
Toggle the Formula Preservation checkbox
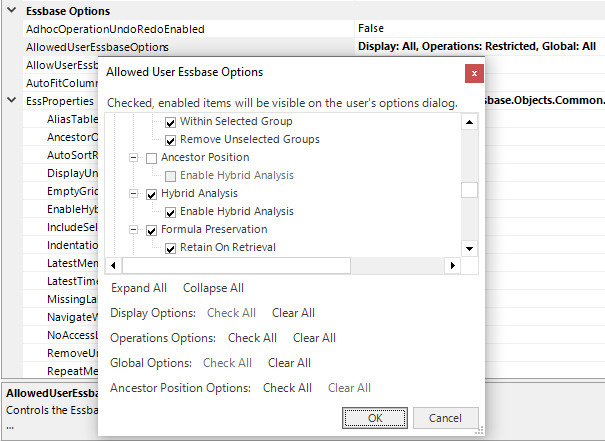pos(152,230)
